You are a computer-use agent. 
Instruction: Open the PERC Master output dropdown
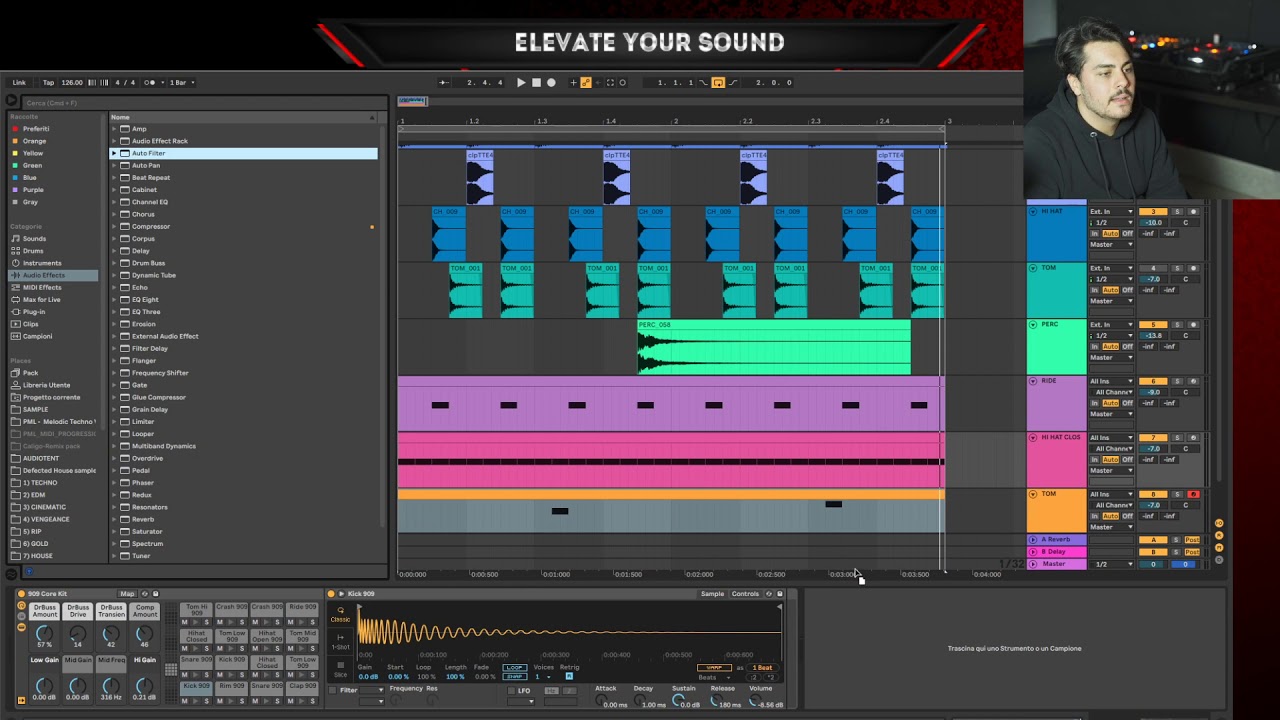click(1112, 357)
